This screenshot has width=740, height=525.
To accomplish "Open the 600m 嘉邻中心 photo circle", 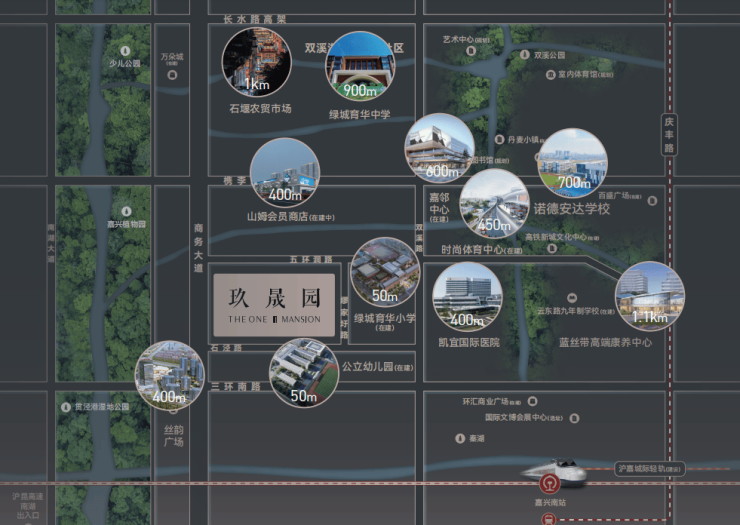I will click(439, 148).
